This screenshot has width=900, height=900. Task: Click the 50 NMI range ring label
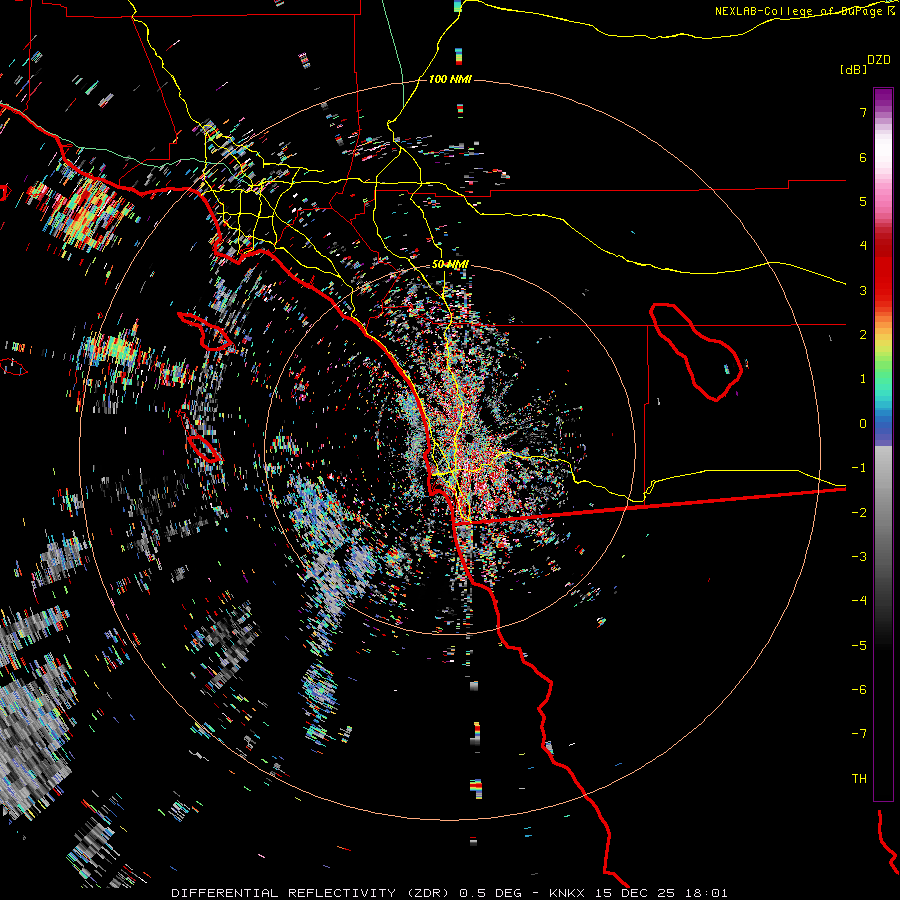coord(450,264)
